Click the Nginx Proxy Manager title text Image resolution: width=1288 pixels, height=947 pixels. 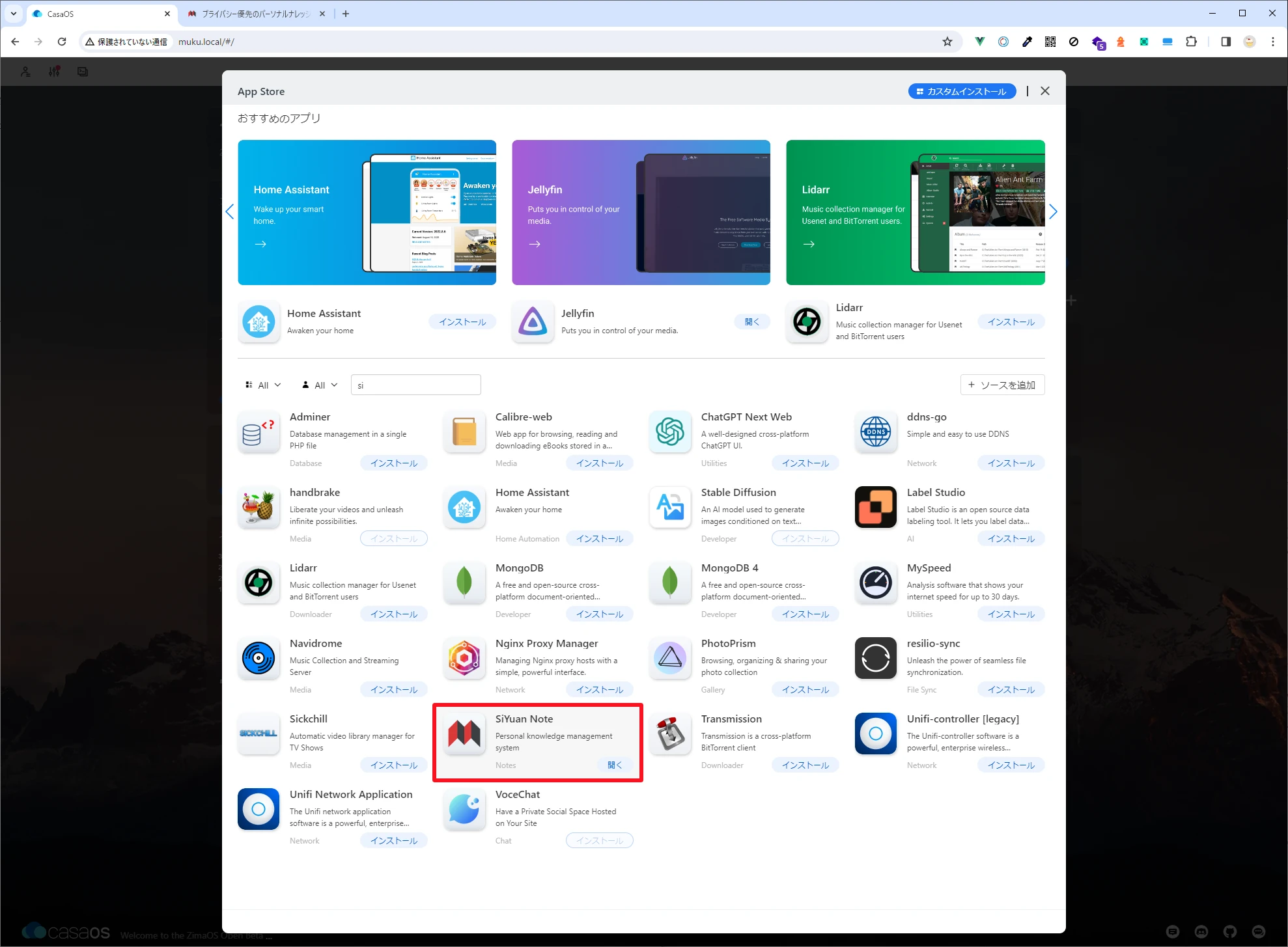tap(546, 644)
